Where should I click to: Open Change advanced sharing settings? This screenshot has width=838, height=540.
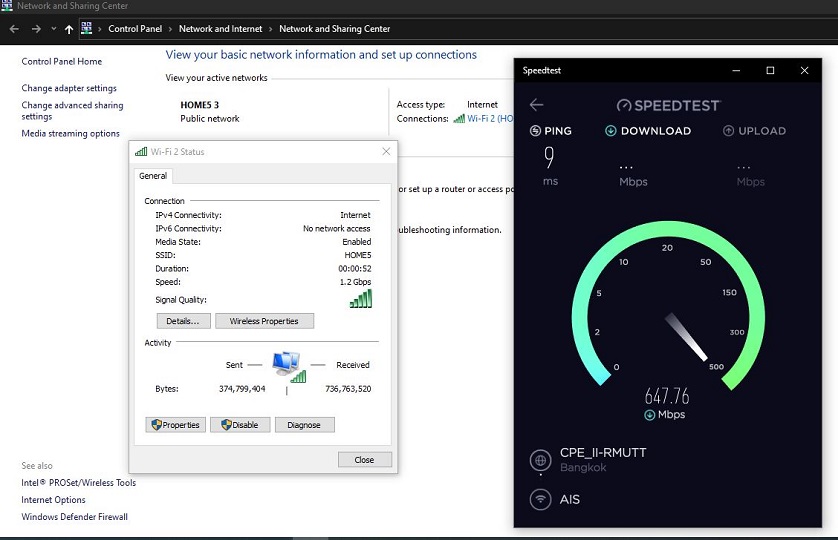(x=72, y=111)
